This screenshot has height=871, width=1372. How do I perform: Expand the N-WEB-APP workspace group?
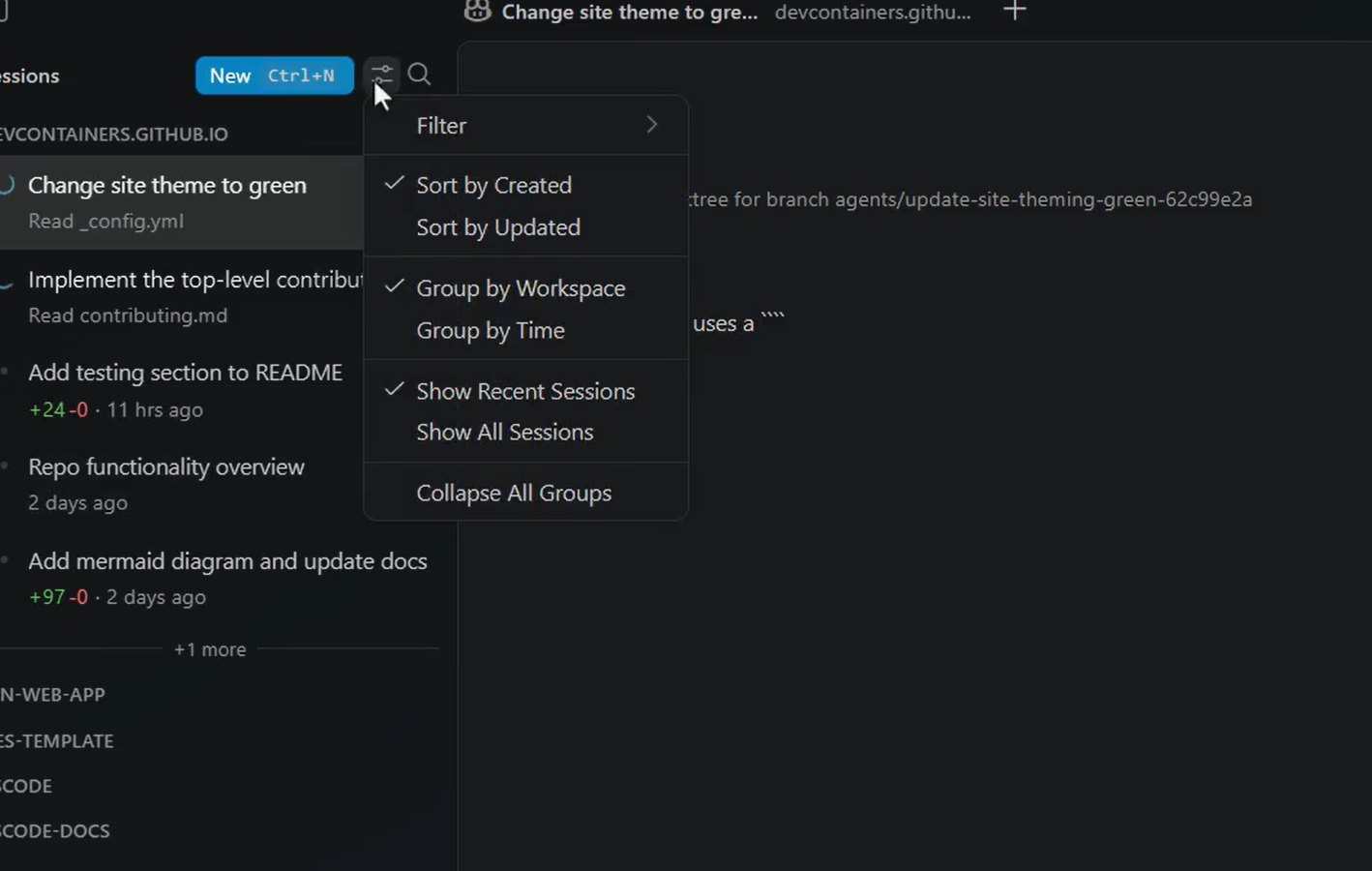tap(52, 695)
